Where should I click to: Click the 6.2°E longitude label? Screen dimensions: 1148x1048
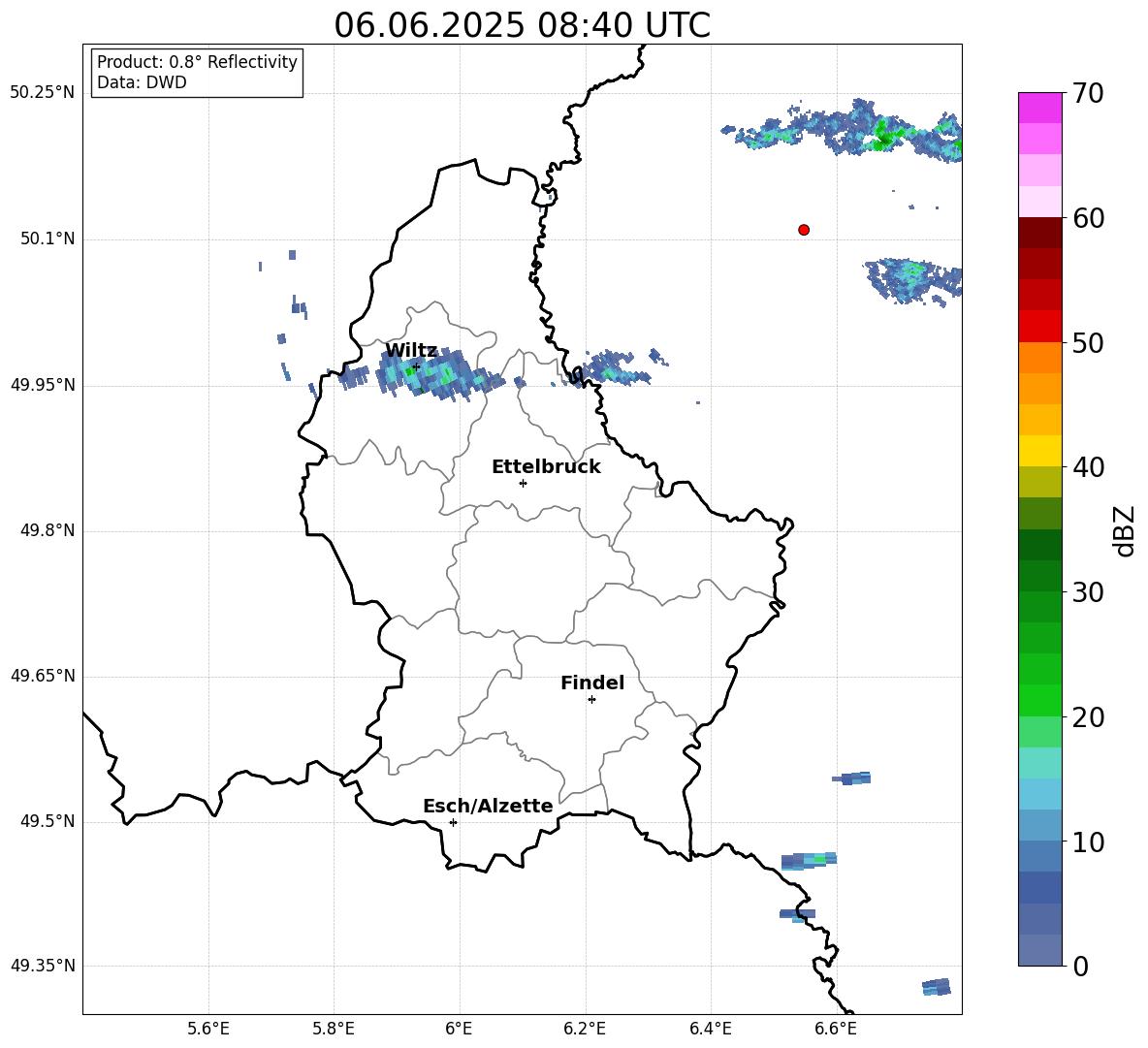[x=585, y=1029]
